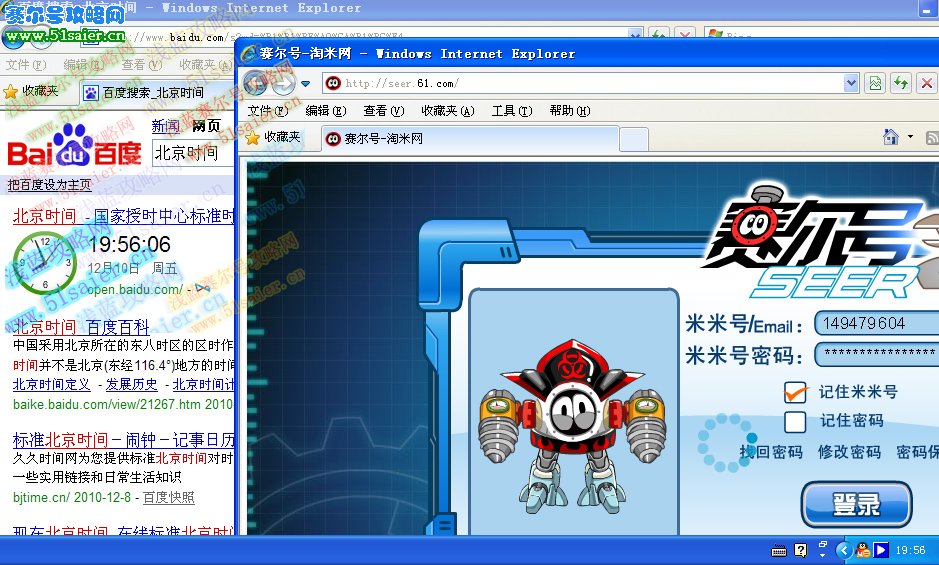Click open.baidu.com source link
The height and width of the screenshot is (565, 939).
tap(134, 289)
